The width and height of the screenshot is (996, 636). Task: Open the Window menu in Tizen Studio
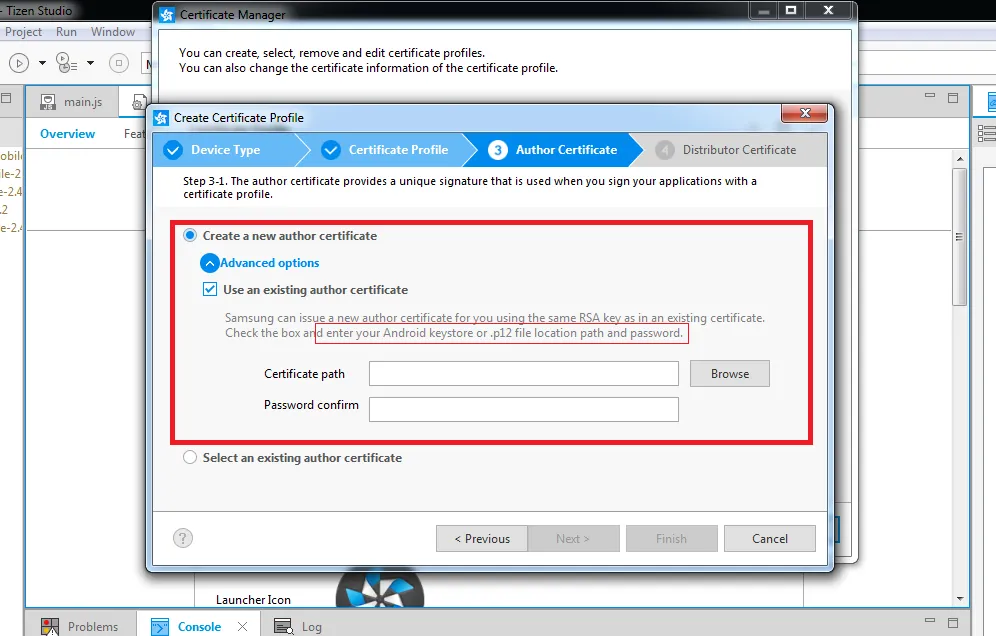(112, 32)
